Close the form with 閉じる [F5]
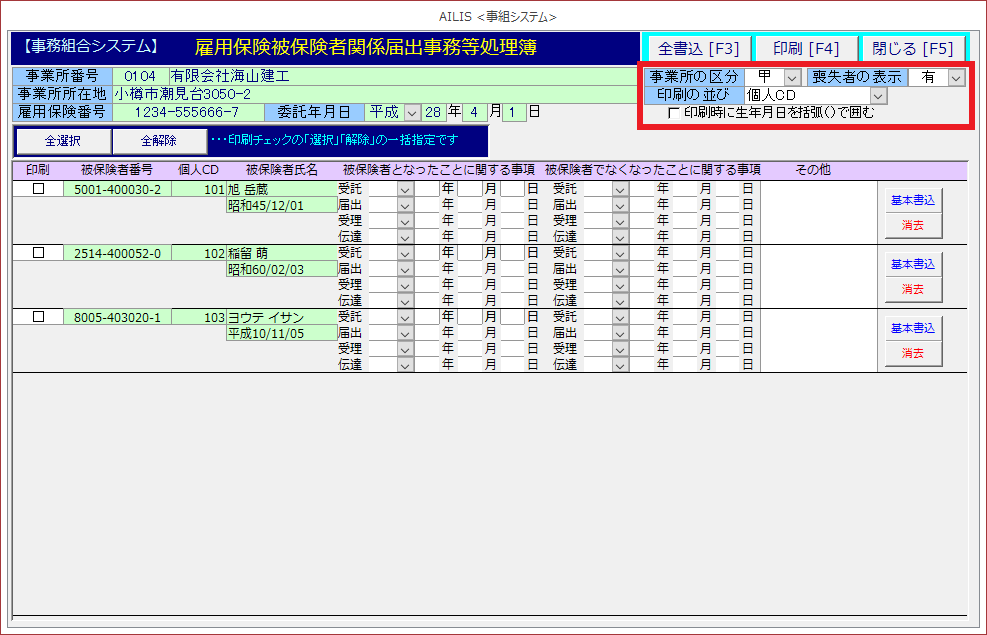Viewport: 987px width, 635px height. click(x=912, y=48)
